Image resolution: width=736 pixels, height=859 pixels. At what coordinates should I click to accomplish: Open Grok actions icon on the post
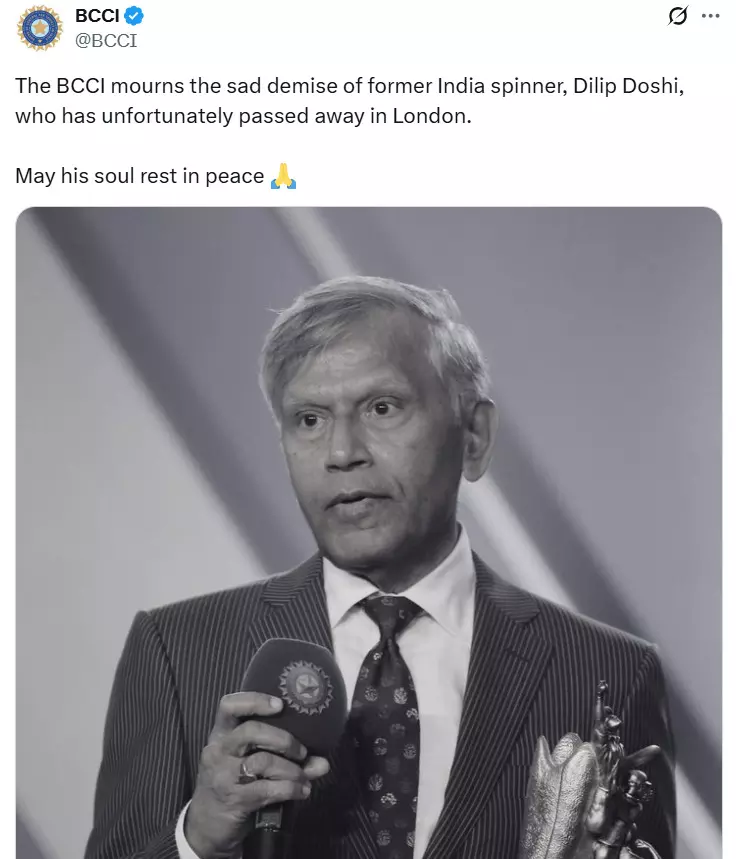677,16
